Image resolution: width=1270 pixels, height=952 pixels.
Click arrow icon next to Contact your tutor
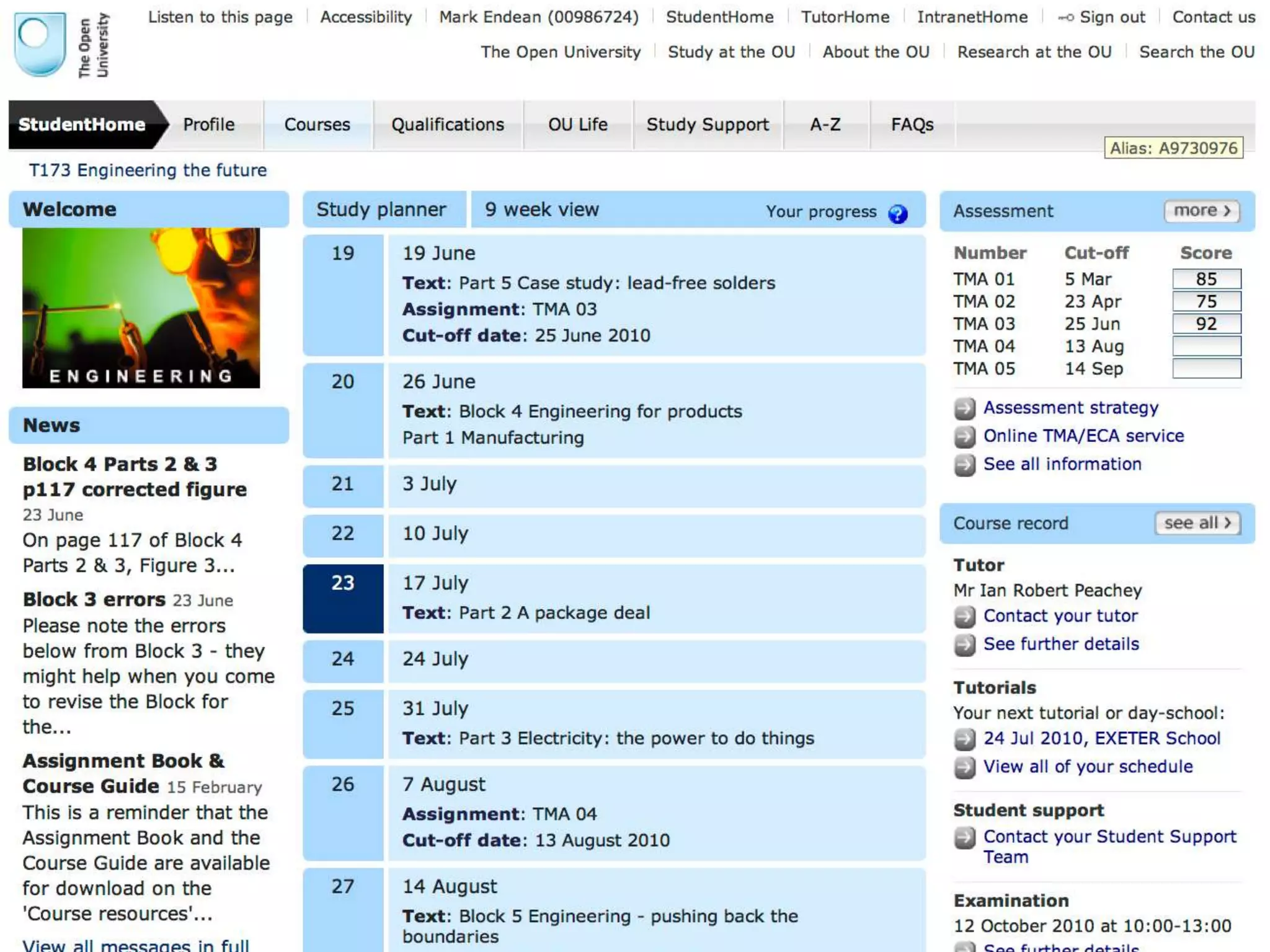pos(964,617)
